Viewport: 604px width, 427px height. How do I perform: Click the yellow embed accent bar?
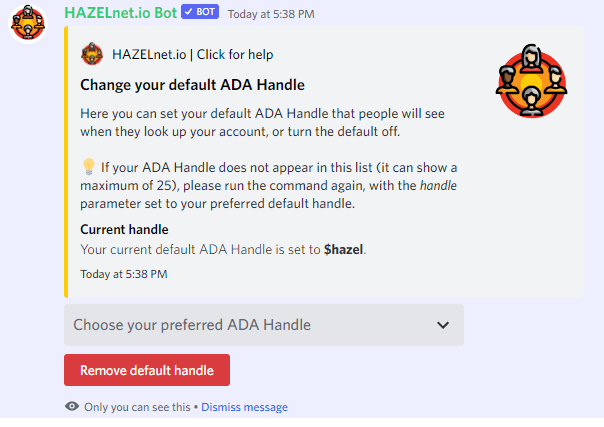(66, 162)
